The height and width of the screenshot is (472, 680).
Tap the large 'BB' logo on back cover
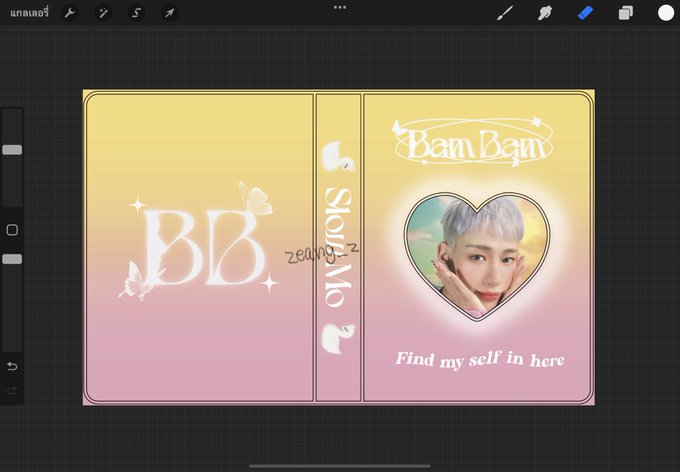tap(204, 247)
